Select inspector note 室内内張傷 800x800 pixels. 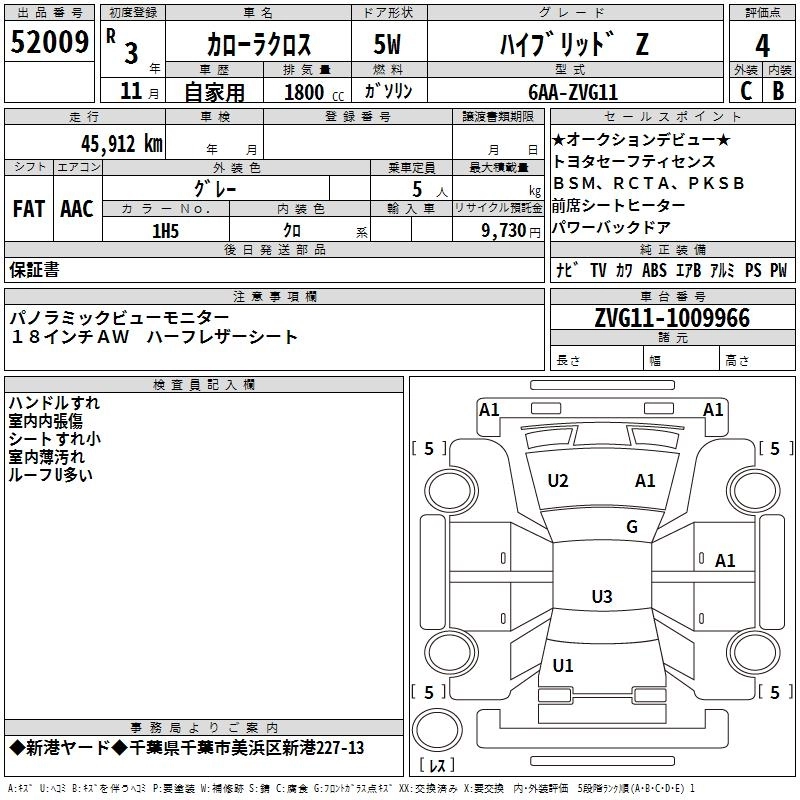[x=45, y=420]
